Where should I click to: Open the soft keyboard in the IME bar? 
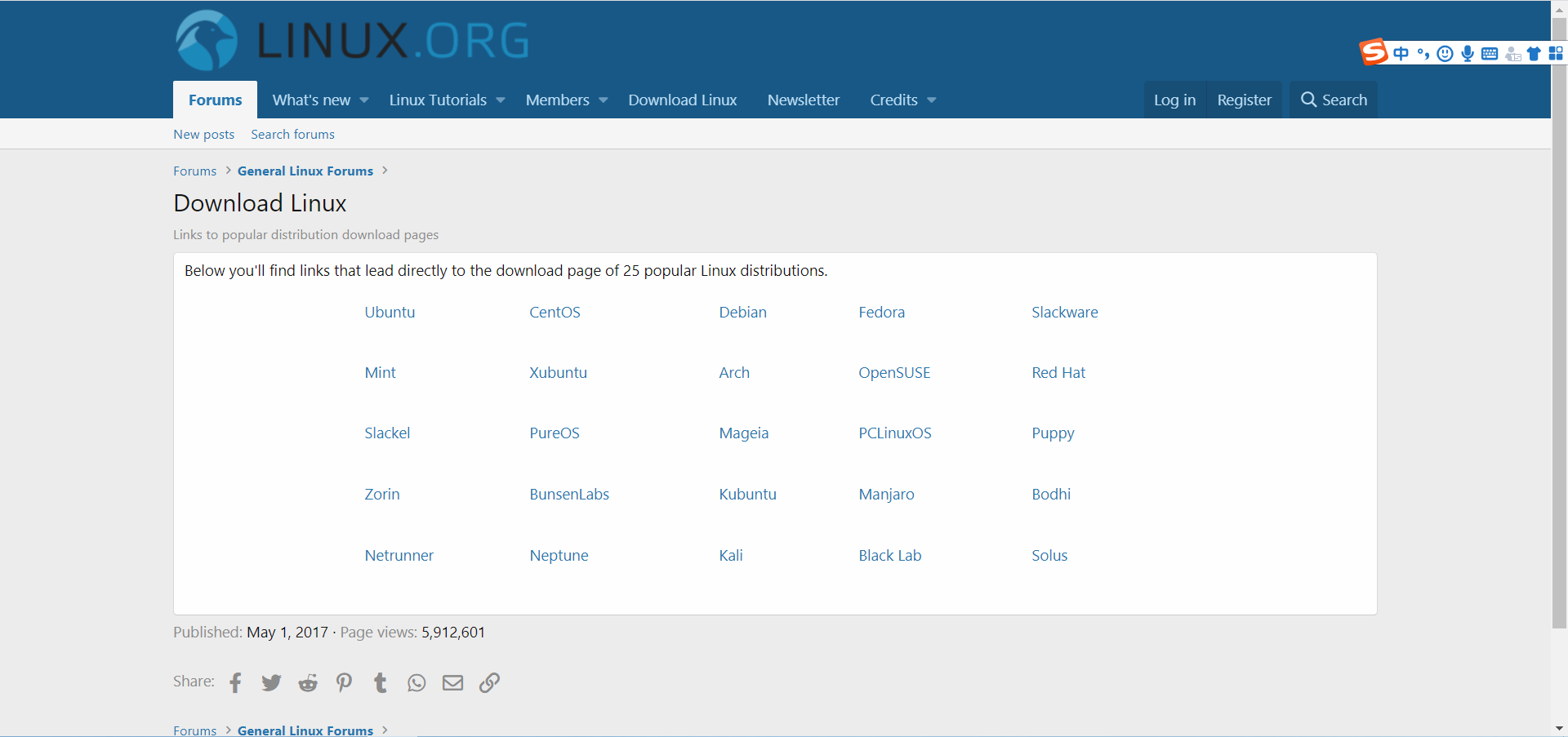tap(1490, 54)
